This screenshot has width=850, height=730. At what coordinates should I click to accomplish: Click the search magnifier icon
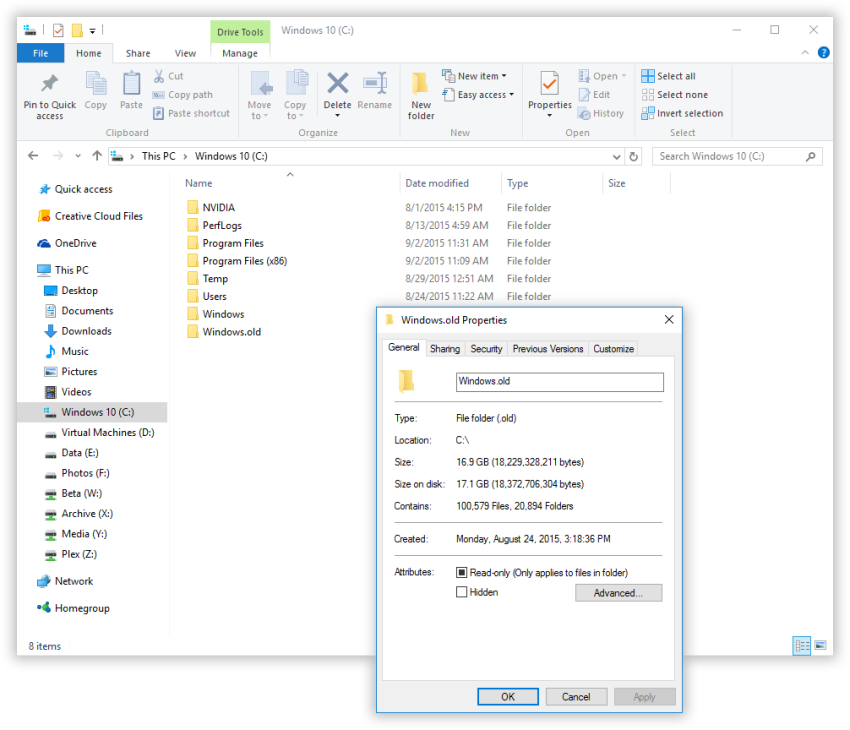(x=810, y=157)
